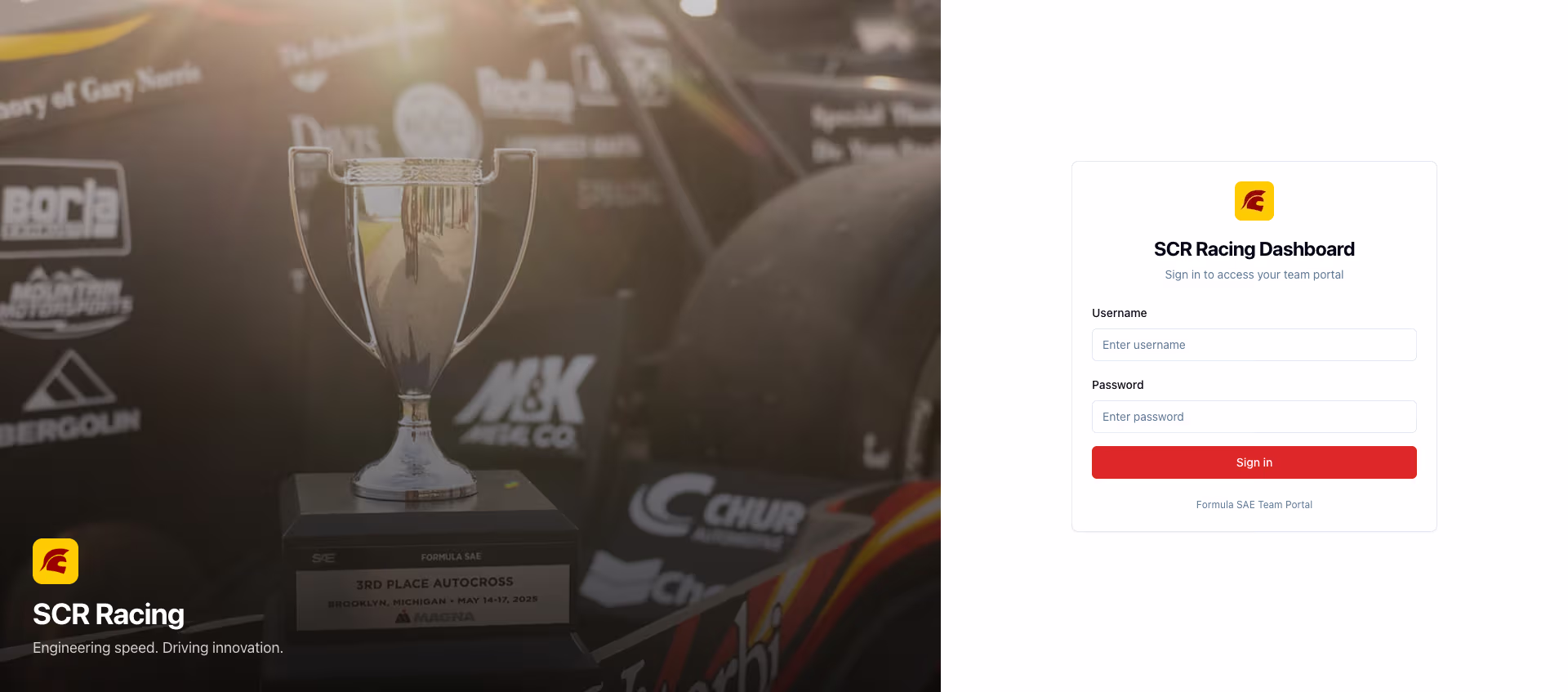This screenshot has width=1568, height=692.
Task: Click the Username label
Action: (x=1119, y=313)
